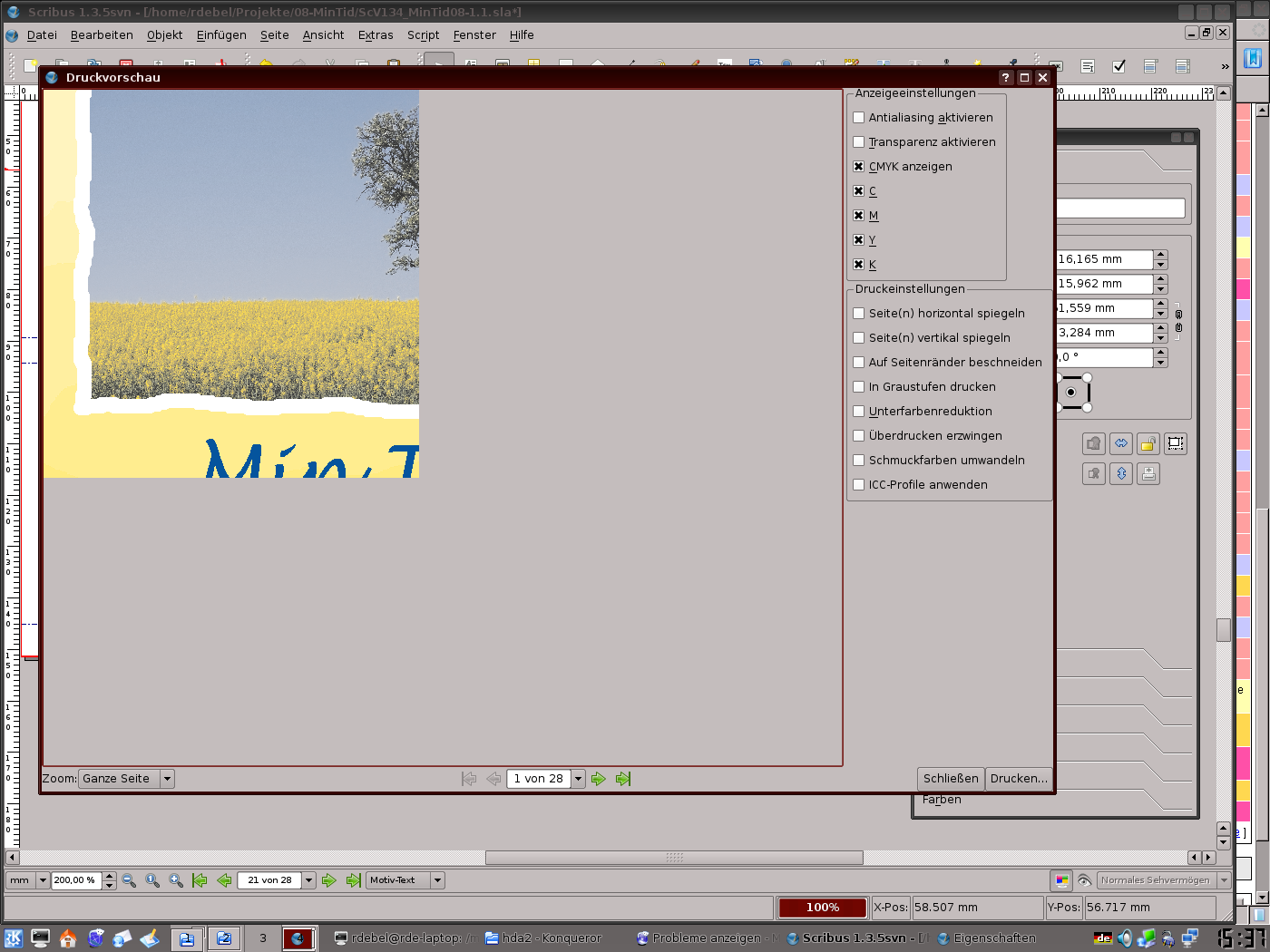Image resolution: width=1270 pixels, height=952 pixels.
Task: Expand the Motiv-Text layer dropdown
Action: click(x=437, y=880)
